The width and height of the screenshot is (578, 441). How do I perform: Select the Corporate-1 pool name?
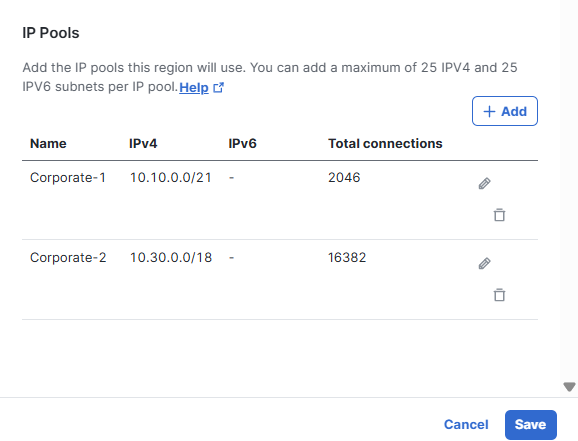click(x=68, y=177)
